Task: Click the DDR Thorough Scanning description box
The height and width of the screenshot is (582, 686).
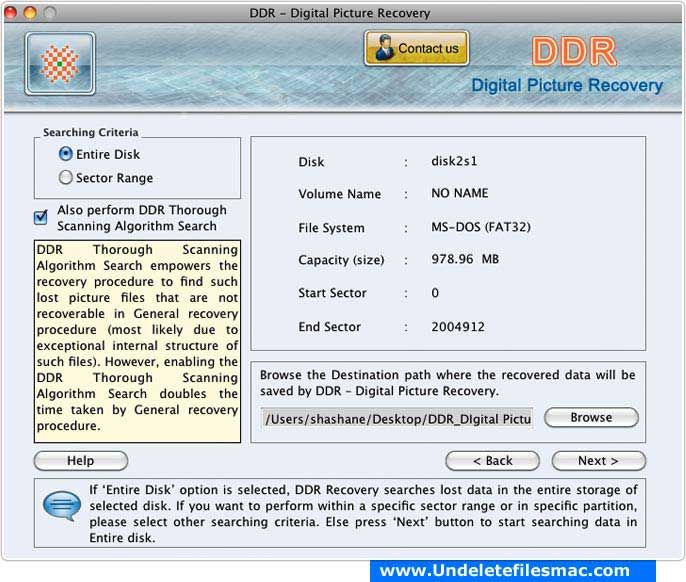Action: coord(137,341)
